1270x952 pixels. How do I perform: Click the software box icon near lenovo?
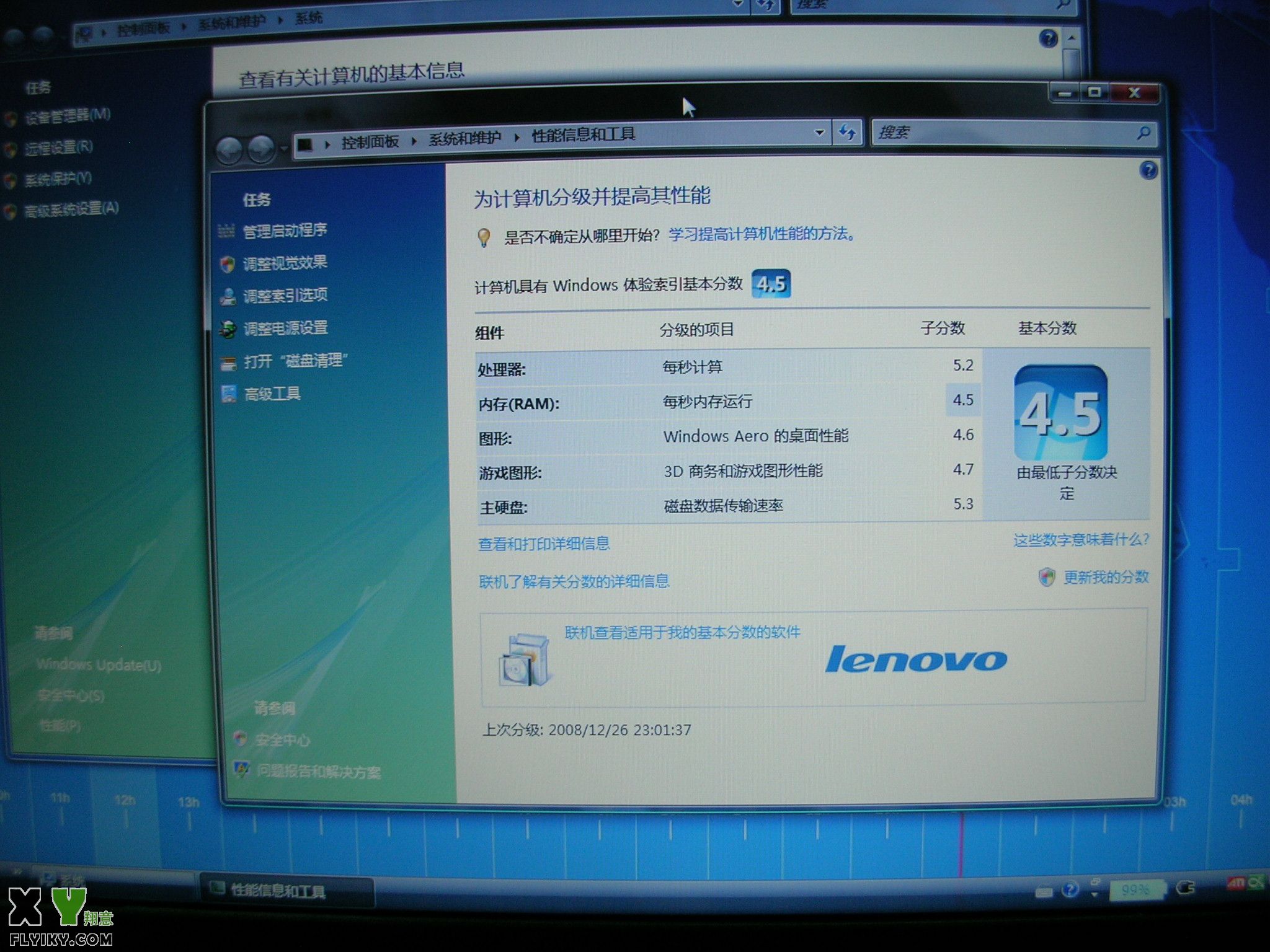(525, 659)
